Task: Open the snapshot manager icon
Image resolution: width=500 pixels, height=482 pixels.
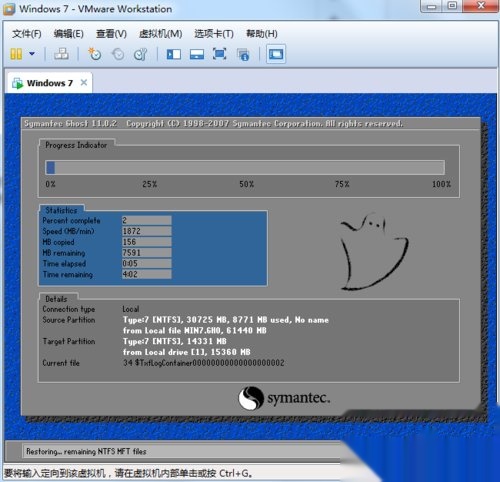Action: click(140, 54)
